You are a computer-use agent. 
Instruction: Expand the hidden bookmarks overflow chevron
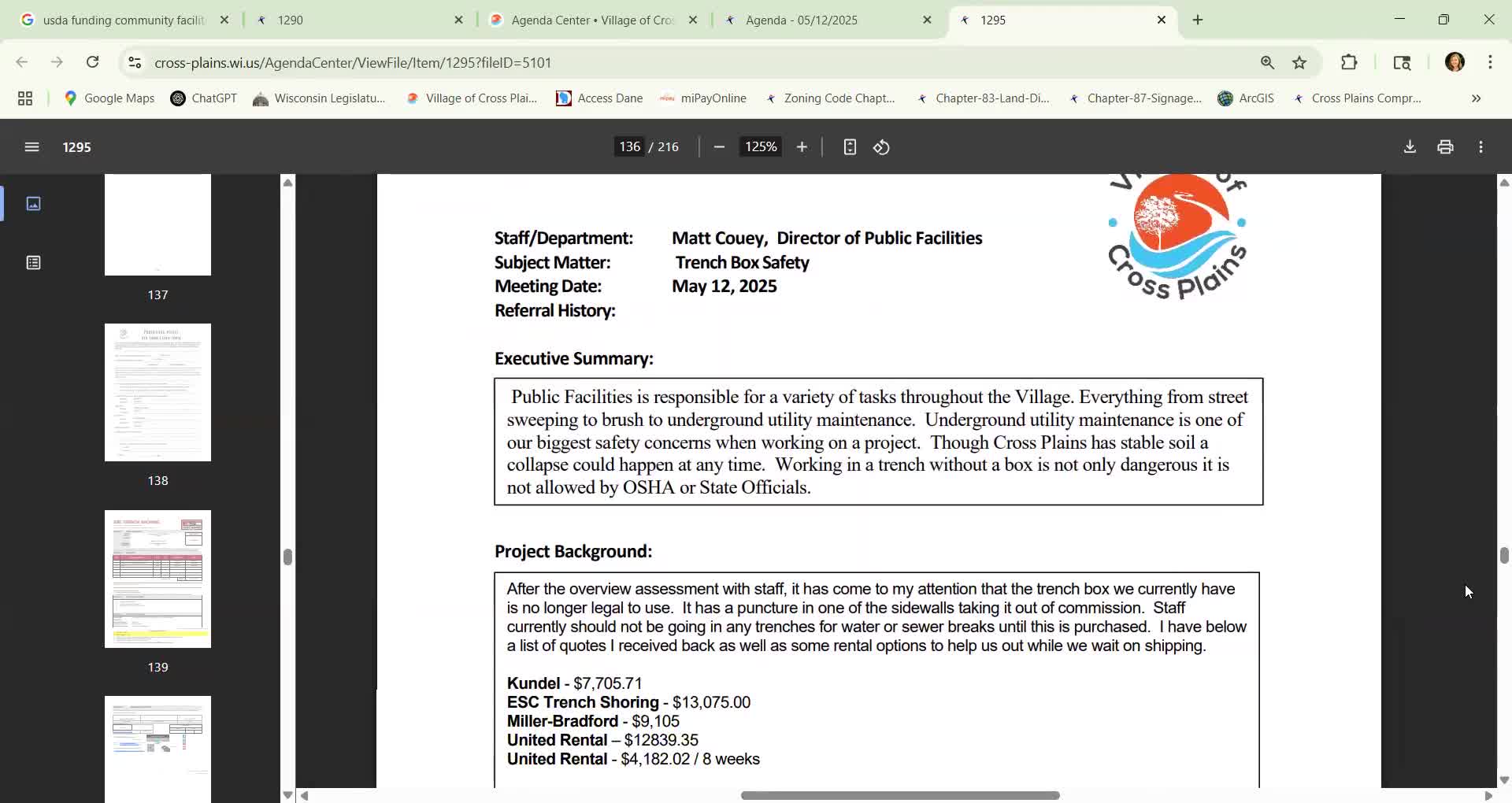point(1476,98)
